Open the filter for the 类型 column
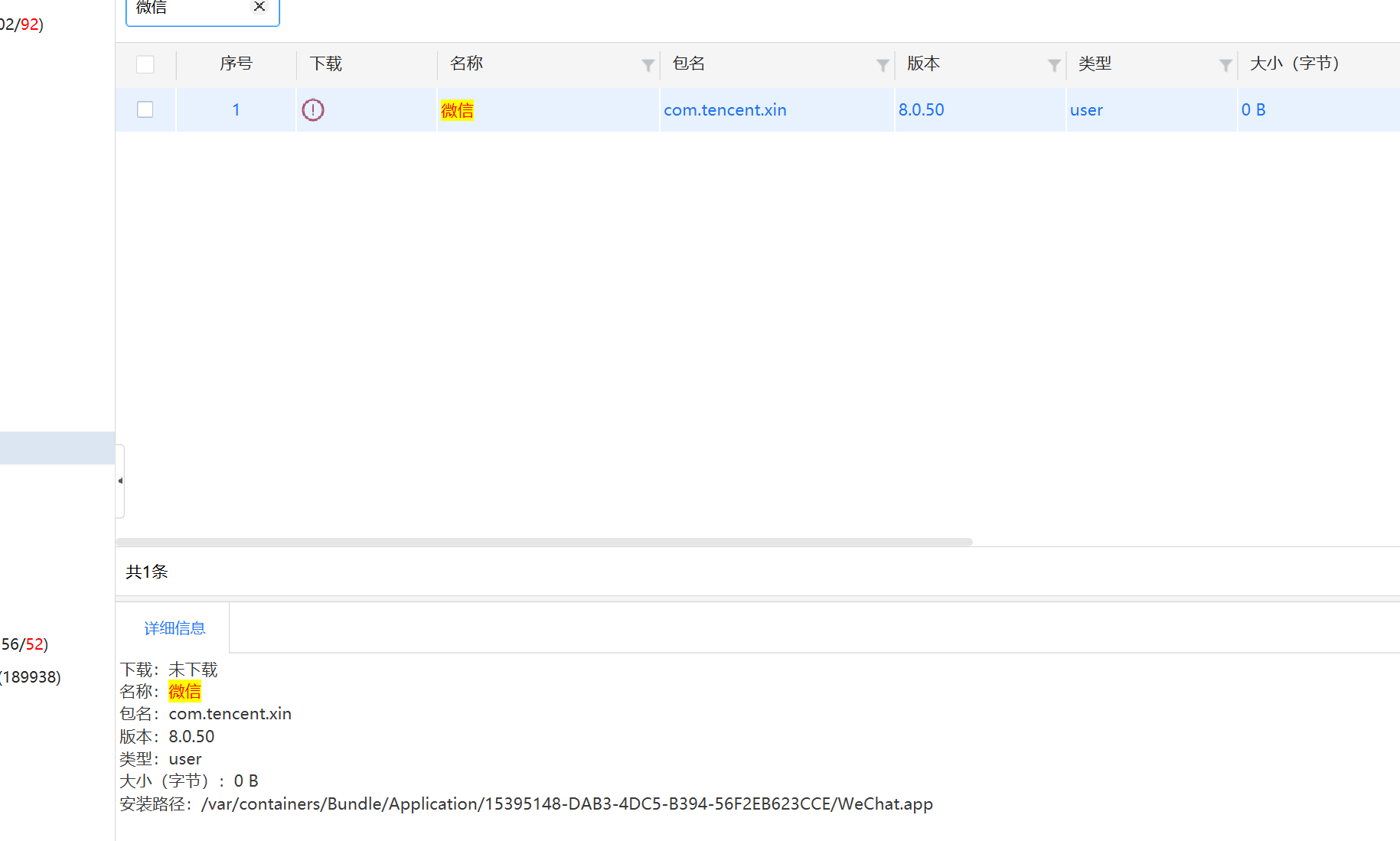The width and height of the screenshot is (1400, 841). click(1225, 65)
